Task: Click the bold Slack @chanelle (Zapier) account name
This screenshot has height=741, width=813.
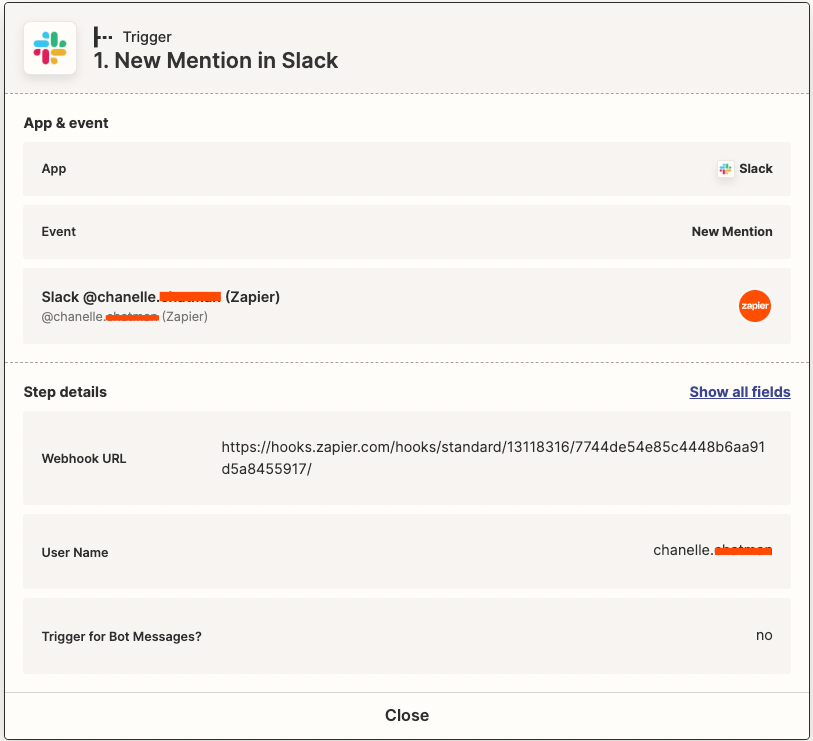Action: (161, 297)
